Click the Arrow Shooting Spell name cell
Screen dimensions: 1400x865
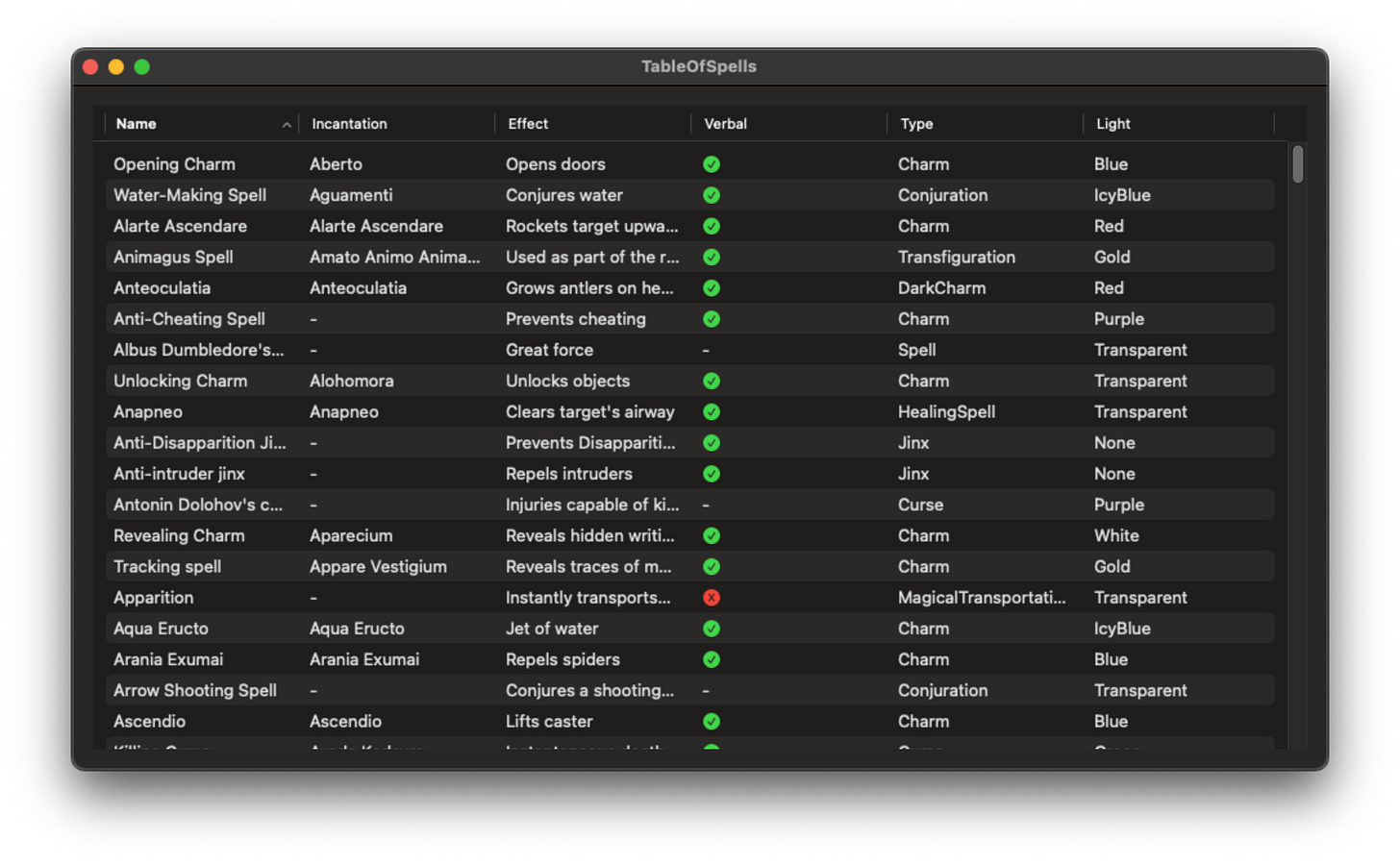(x=195, y=690)
